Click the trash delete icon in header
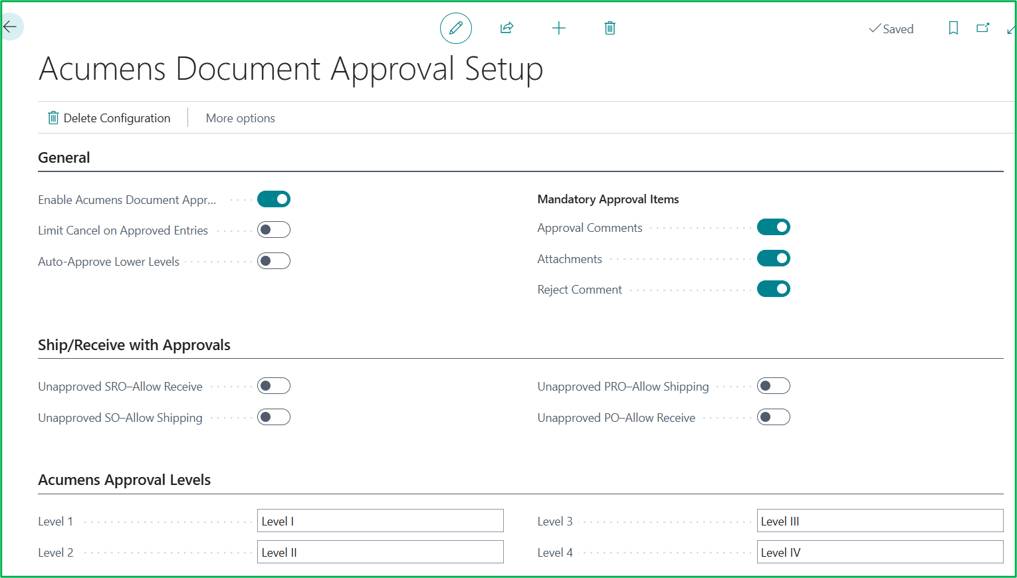The width and height of the screenshot is (1017, 578). click(x=610, y=28)
